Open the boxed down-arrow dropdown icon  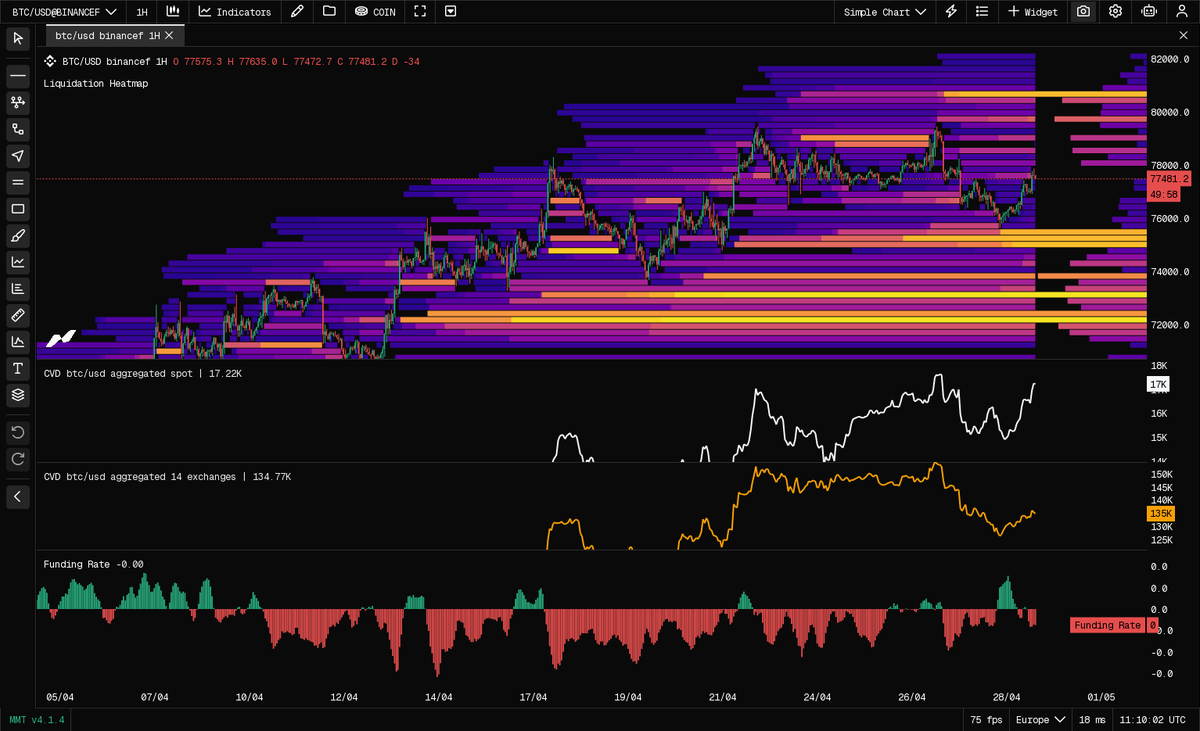(451, 12)
